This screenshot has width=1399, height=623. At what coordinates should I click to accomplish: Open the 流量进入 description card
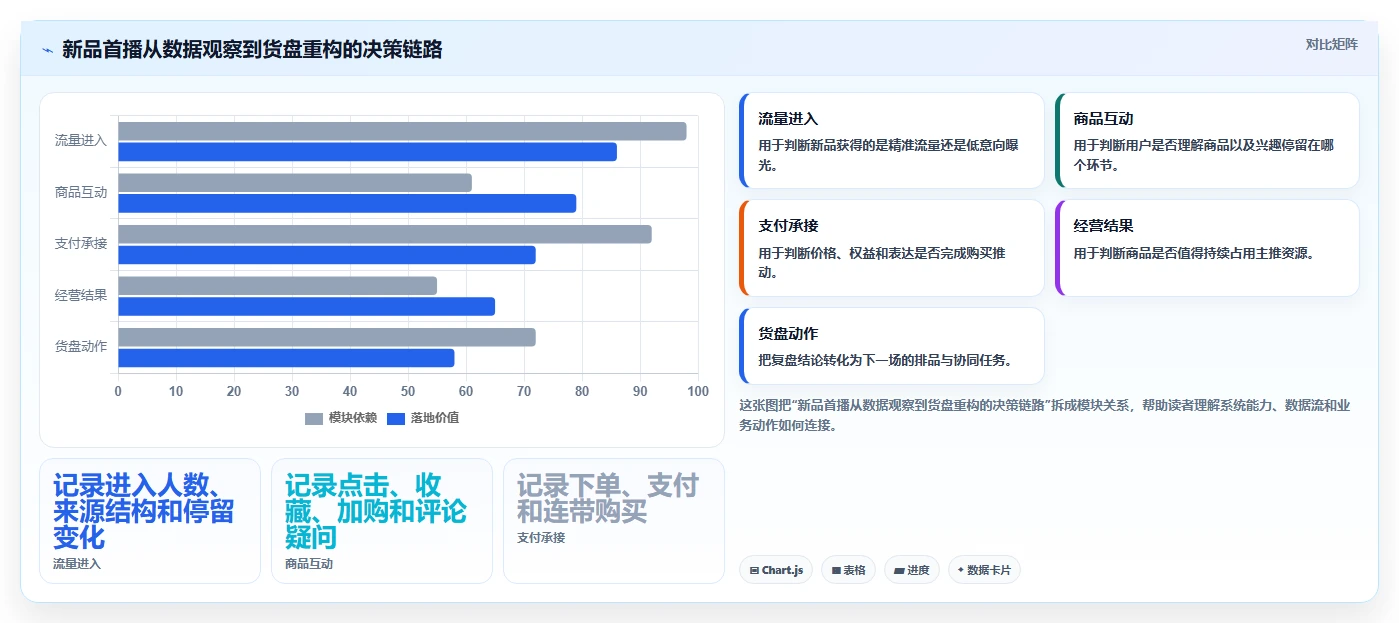click(892, 141)
